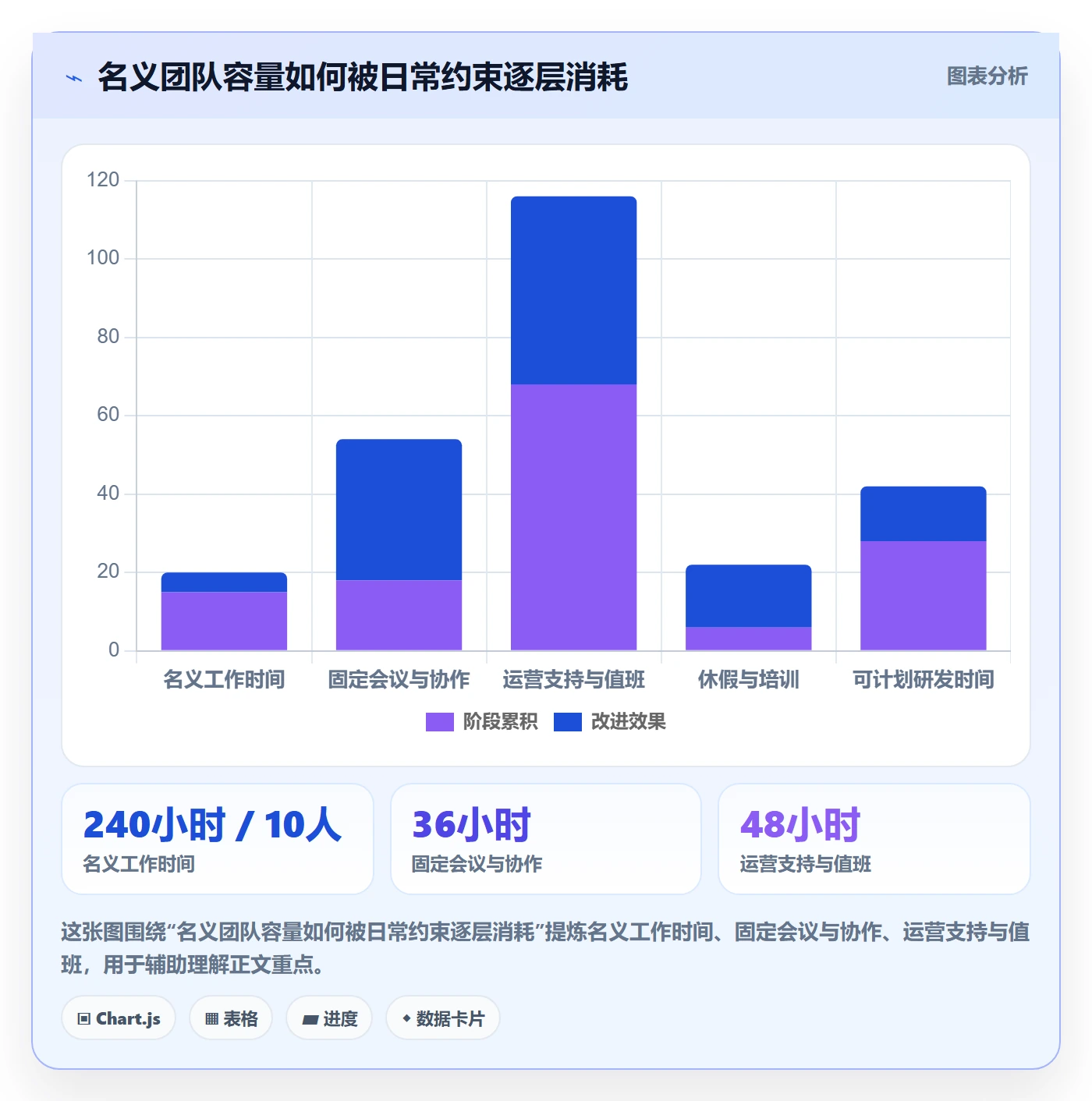Click the purple 阶段累积 legend swatch
Viewport: 1092px width, 1101px height.
click(439, 722)
